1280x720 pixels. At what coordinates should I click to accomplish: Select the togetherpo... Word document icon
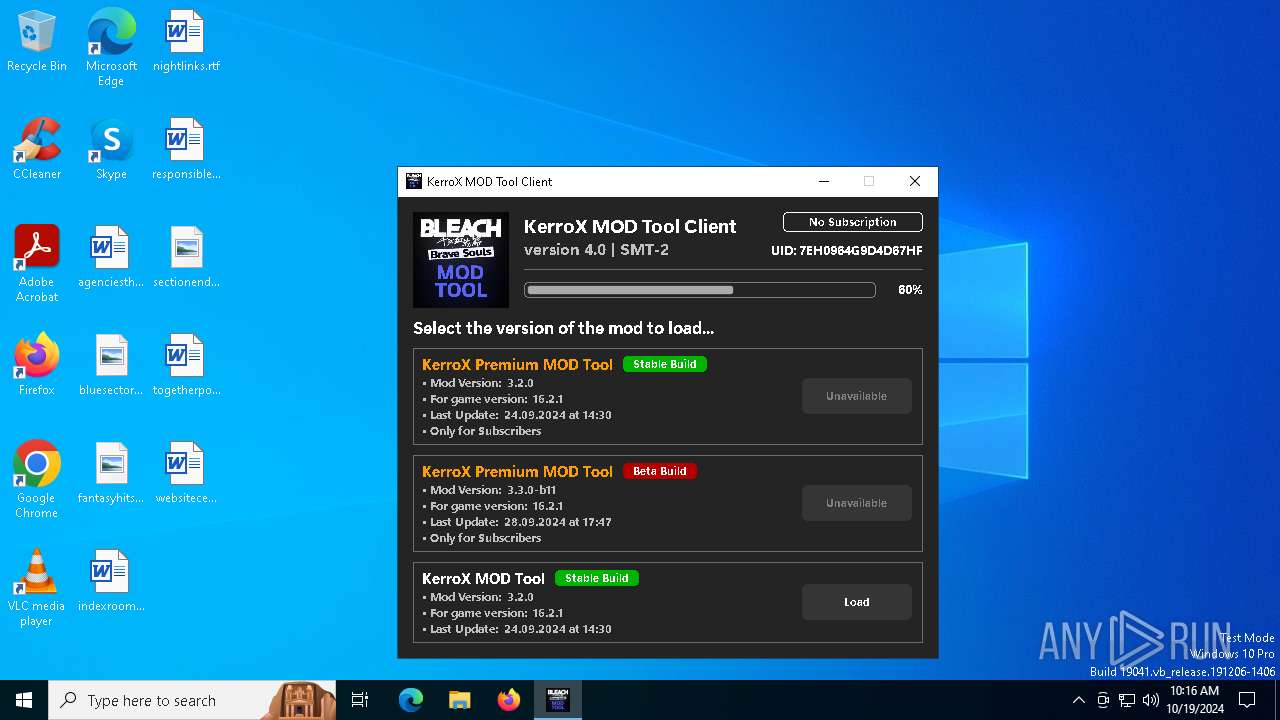pyautogui.click(x=186, y=366)
